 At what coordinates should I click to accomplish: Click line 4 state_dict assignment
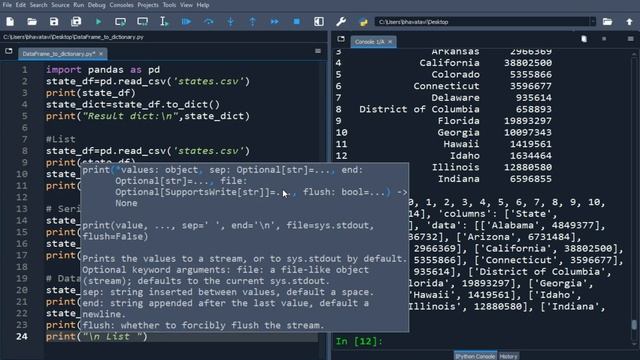click(x=133, y=104)
